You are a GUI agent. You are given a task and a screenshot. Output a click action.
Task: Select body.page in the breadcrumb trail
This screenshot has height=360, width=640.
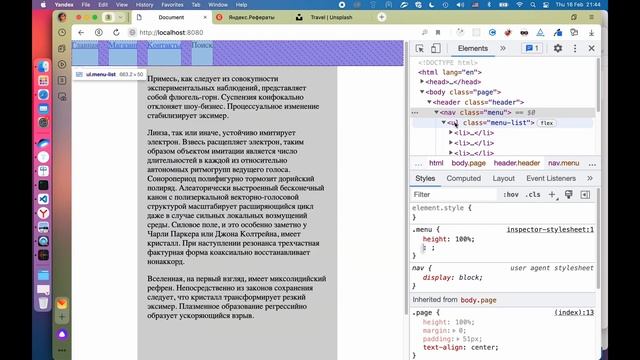click(x=469, y=163)
